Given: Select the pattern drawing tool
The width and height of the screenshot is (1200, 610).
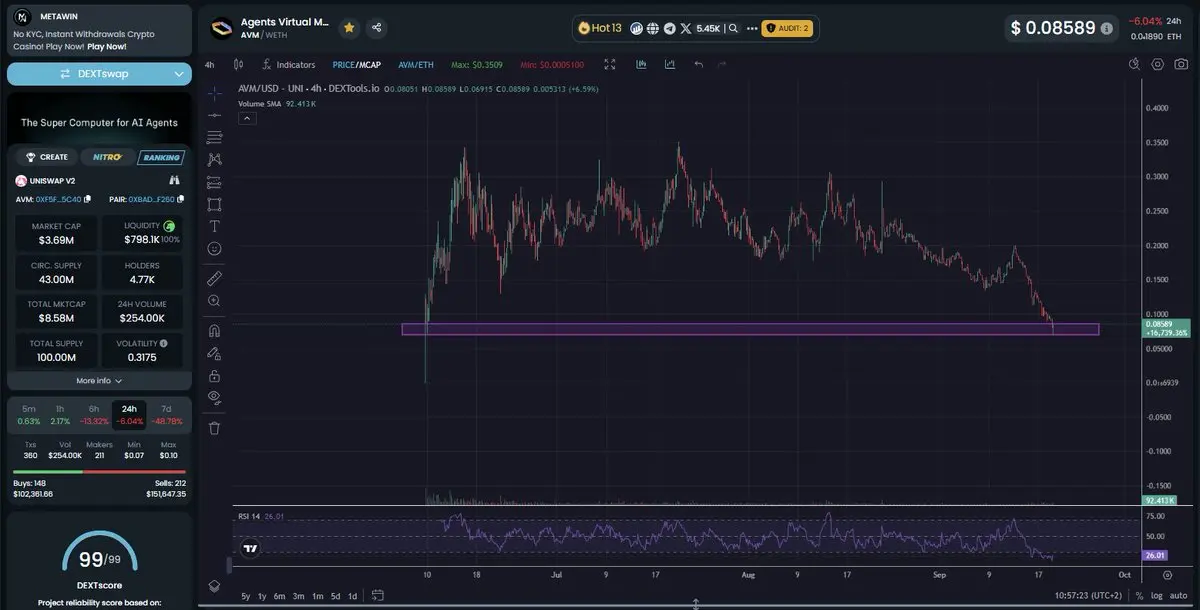Looking at the screenshot, I should pyautogui.click(x=214, y=159).
